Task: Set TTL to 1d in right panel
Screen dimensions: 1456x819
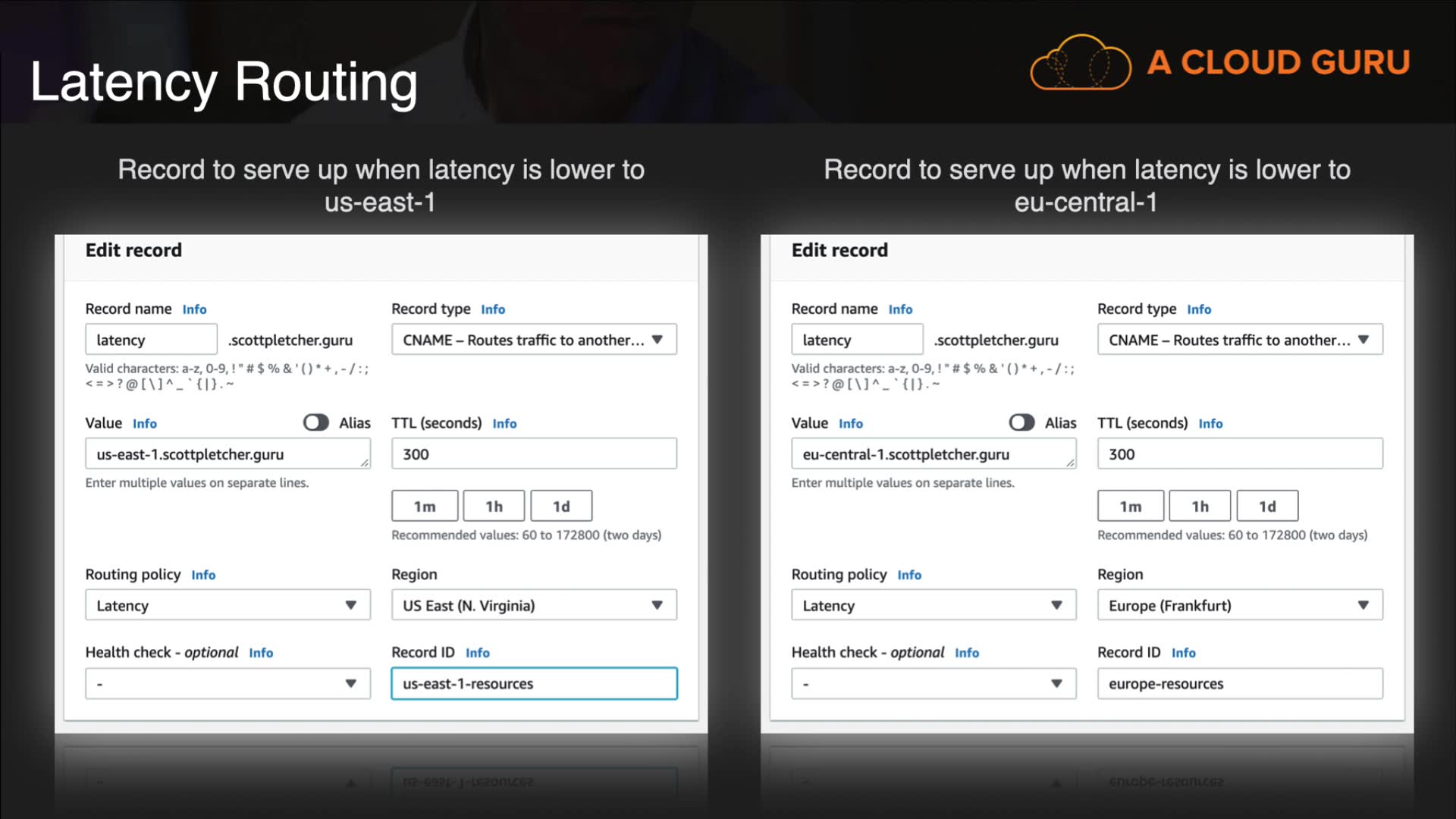Action: (1267, 506)
